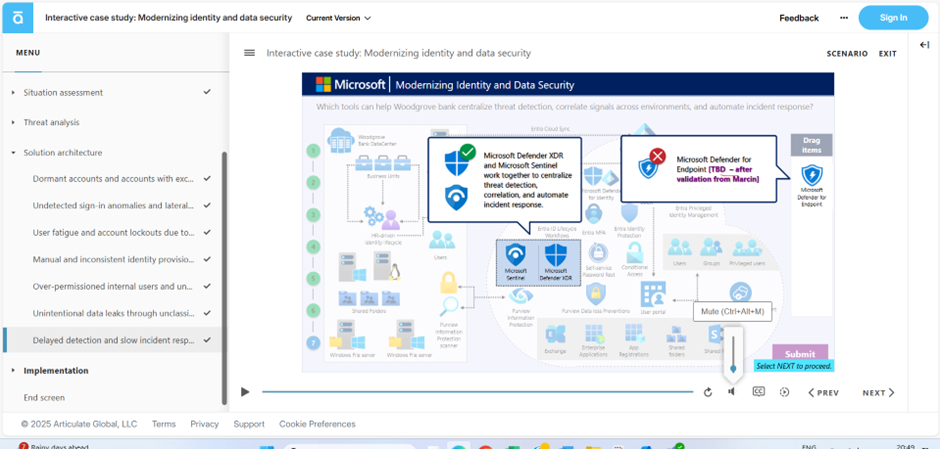The width and height of the screenshot is (940, 449).
Task: Open the Current Version dropdown
Action: 338,18
